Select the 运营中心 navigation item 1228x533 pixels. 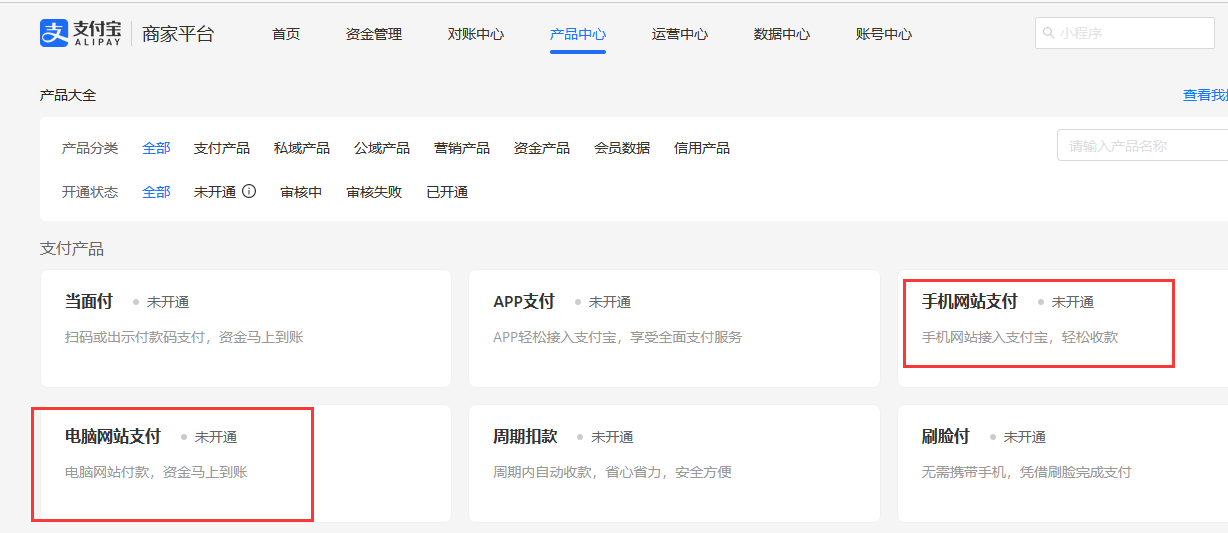[x=680, y=34]
